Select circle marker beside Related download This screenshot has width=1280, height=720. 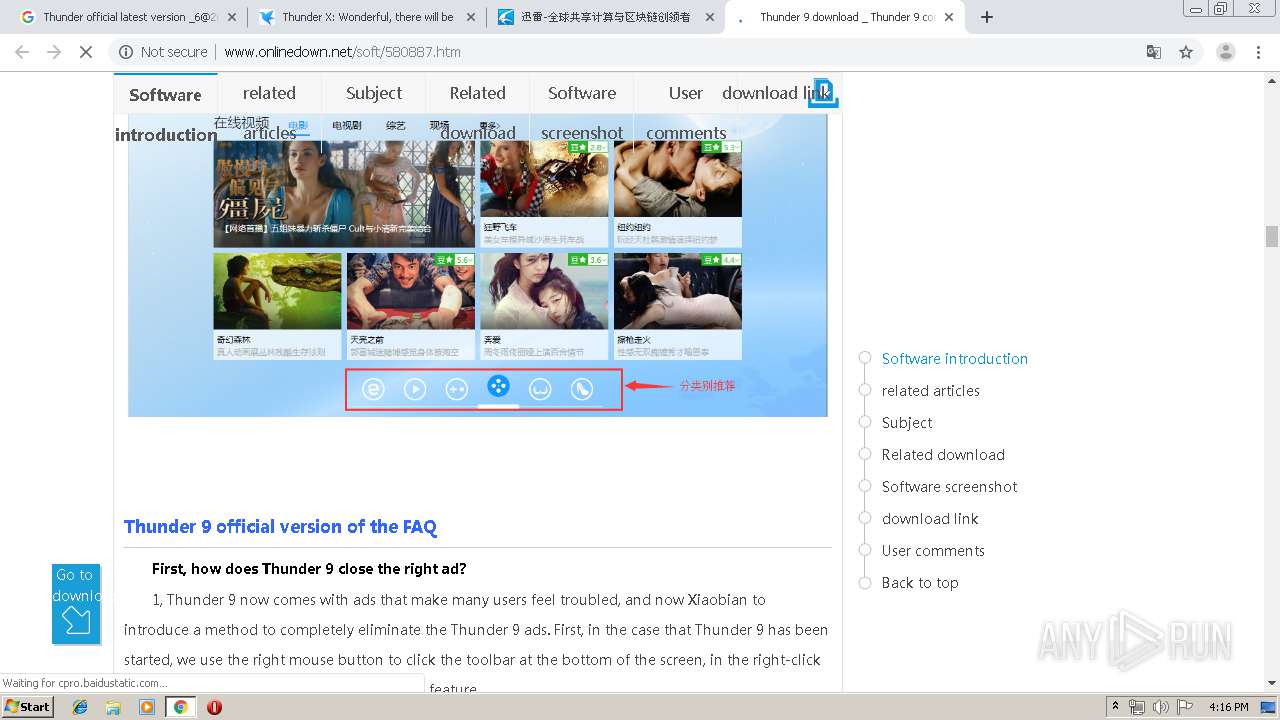(865, 454)
